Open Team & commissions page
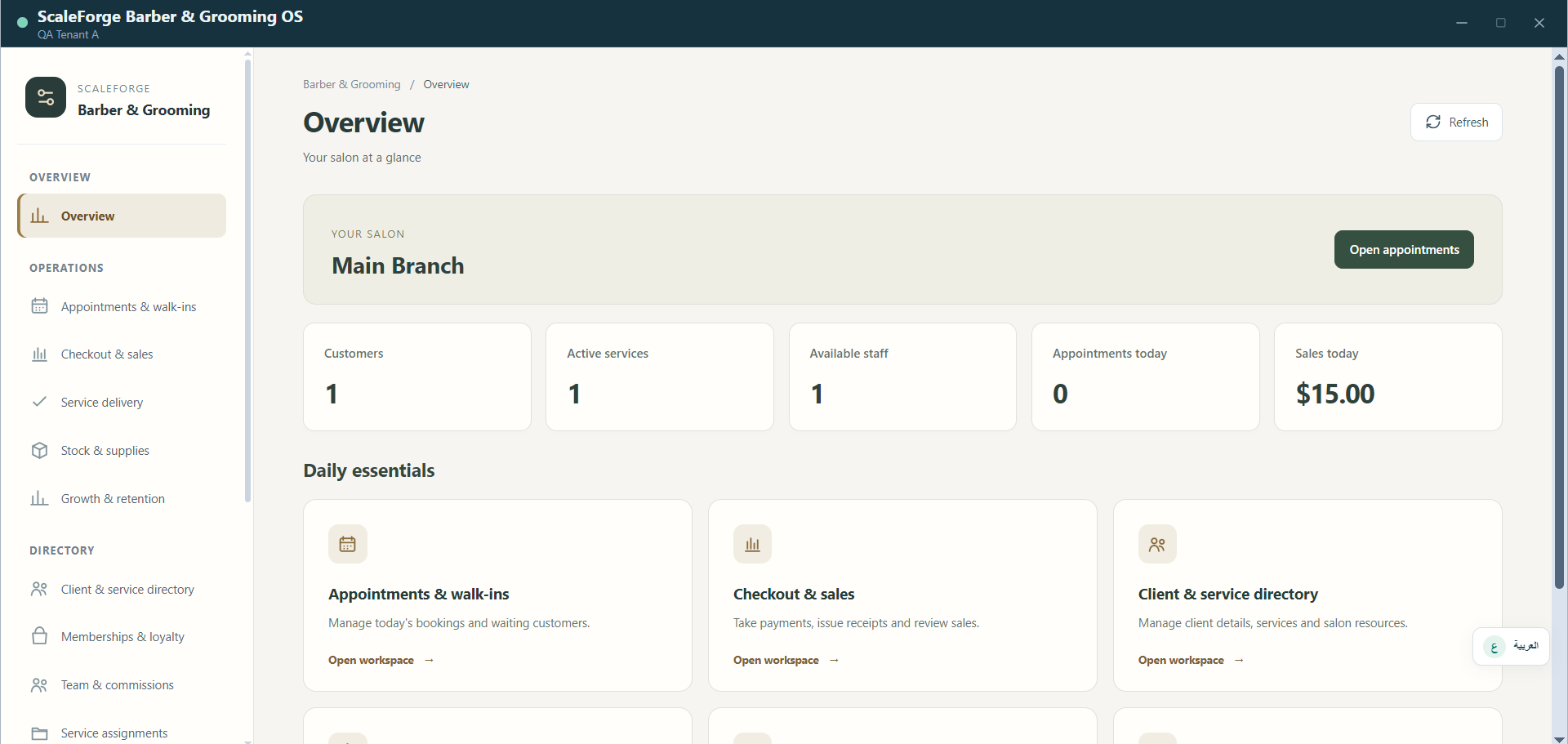Viewport: 1568px width, 744px height. [x=122, y=684]
